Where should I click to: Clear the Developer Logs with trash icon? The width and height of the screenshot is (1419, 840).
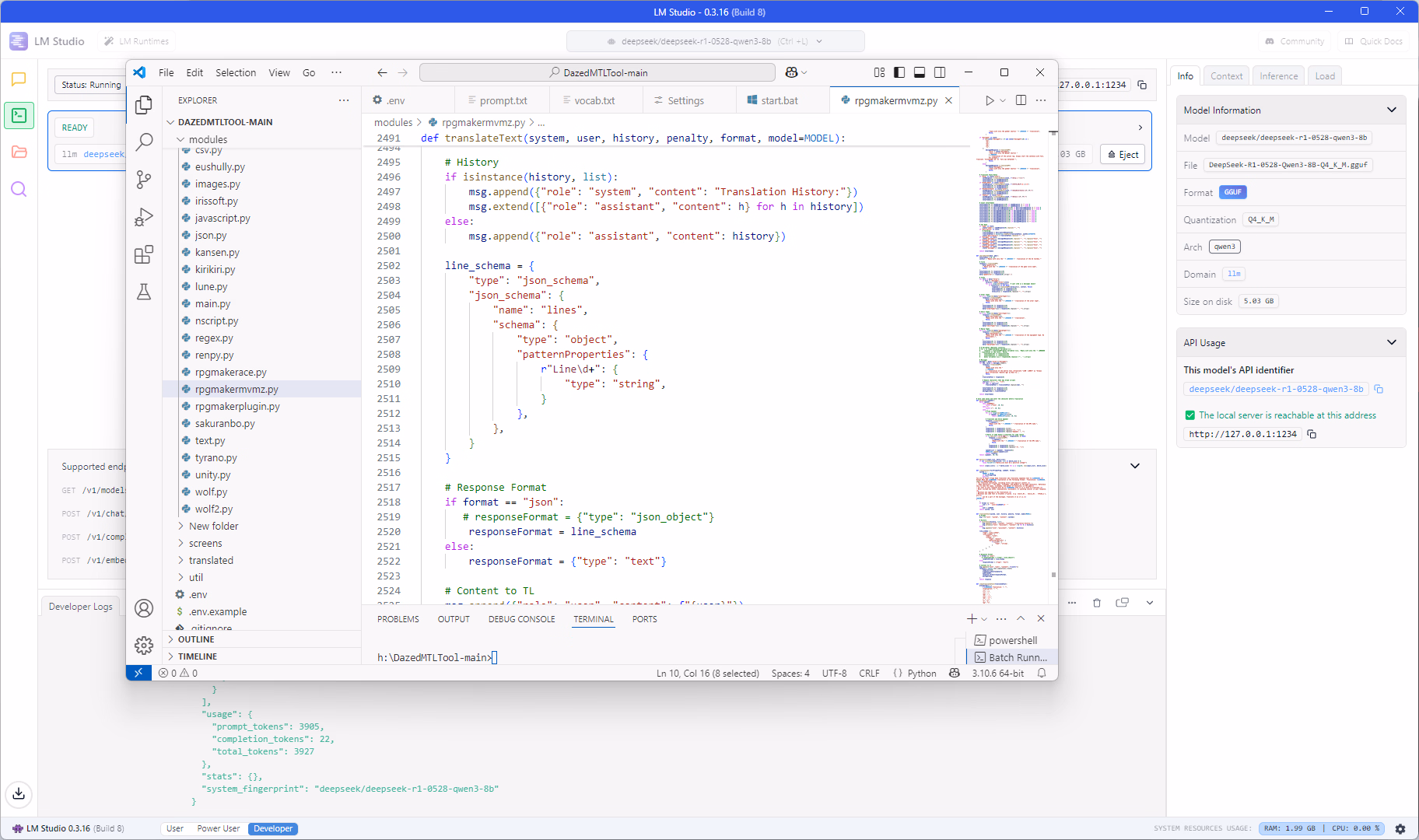coord(1097,603)
